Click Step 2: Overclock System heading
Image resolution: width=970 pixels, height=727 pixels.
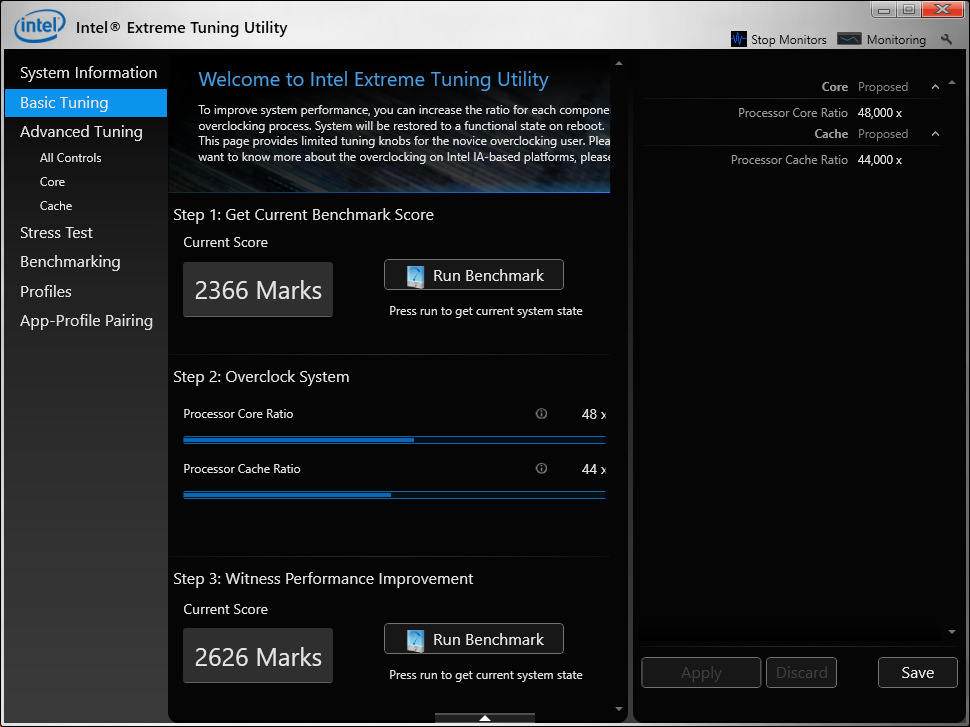tap(261, 377)
